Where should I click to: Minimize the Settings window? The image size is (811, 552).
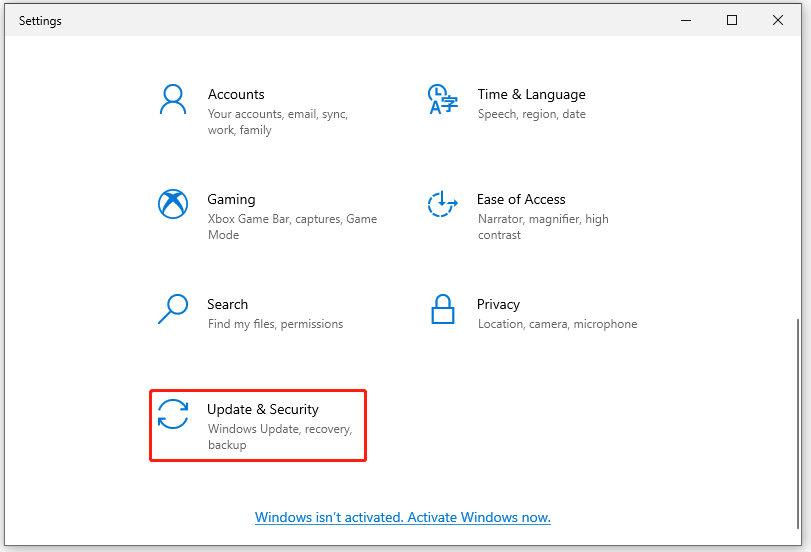click(686, 20)
